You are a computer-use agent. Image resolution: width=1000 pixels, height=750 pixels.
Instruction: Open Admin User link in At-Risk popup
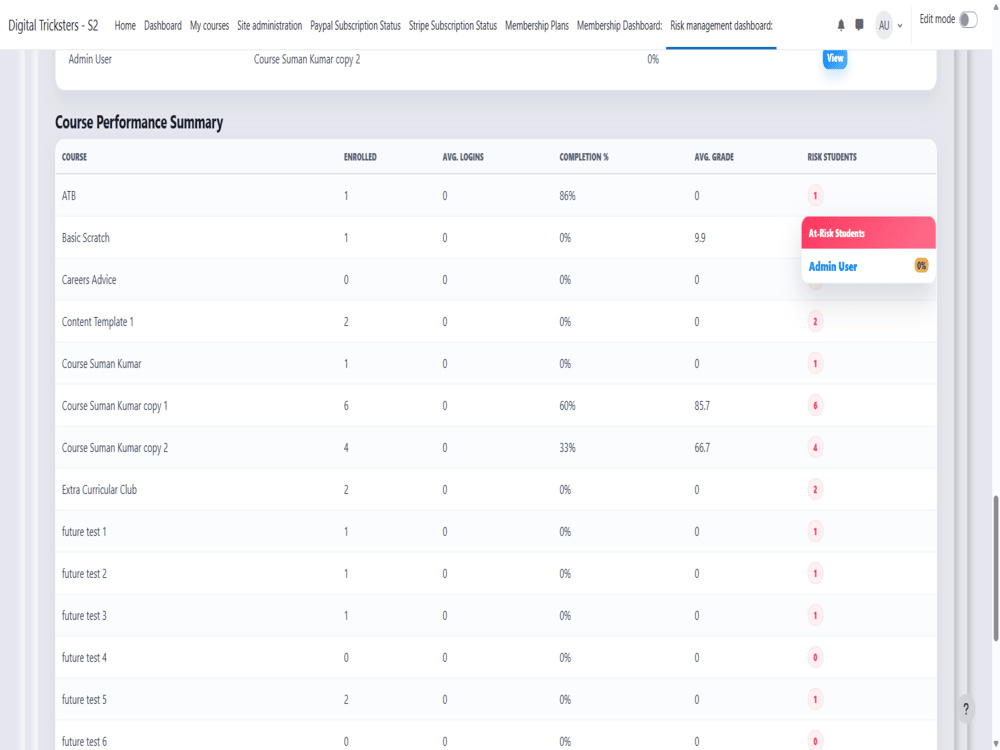tap(833, 267)
